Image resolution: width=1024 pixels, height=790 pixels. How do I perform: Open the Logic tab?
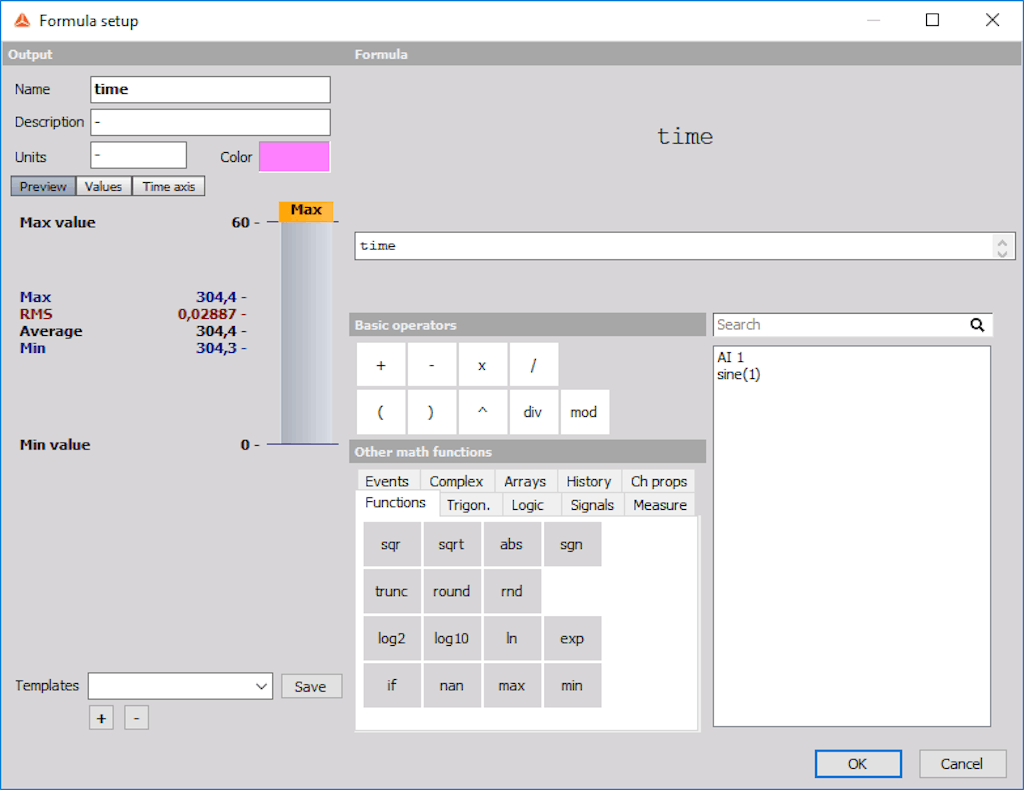(527, 505)
